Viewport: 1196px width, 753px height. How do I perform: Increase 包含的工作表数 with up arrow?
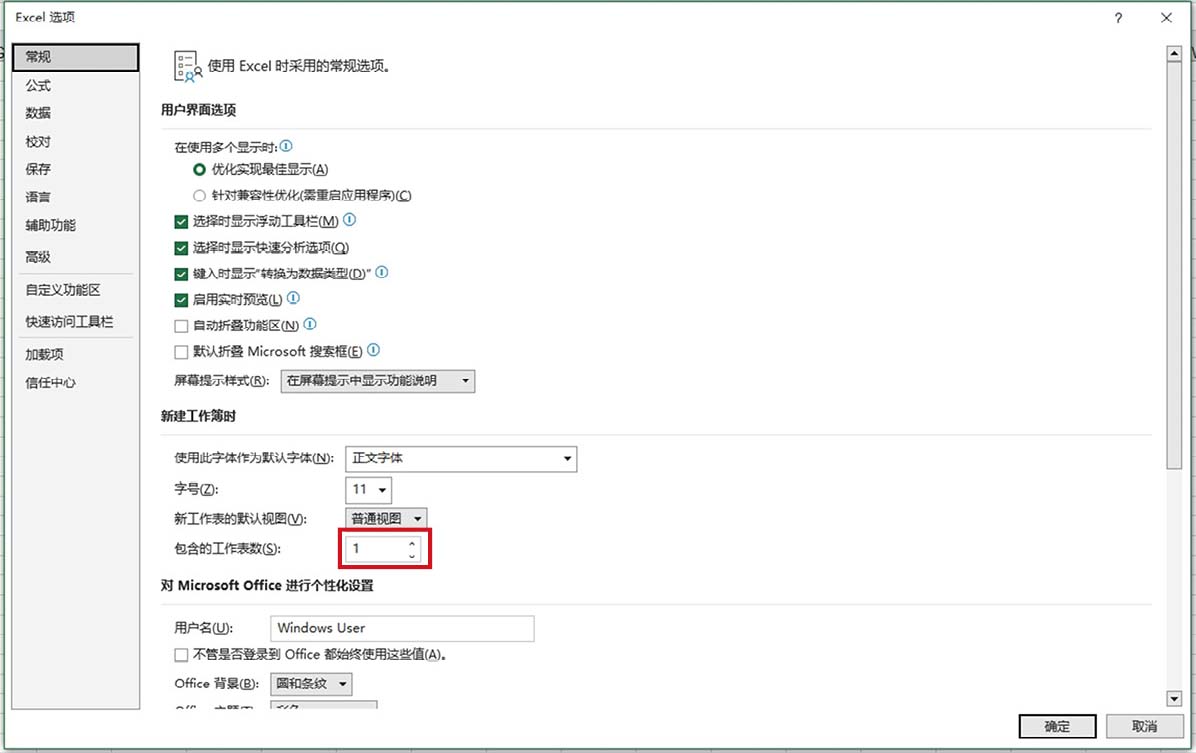click(412, 543)
